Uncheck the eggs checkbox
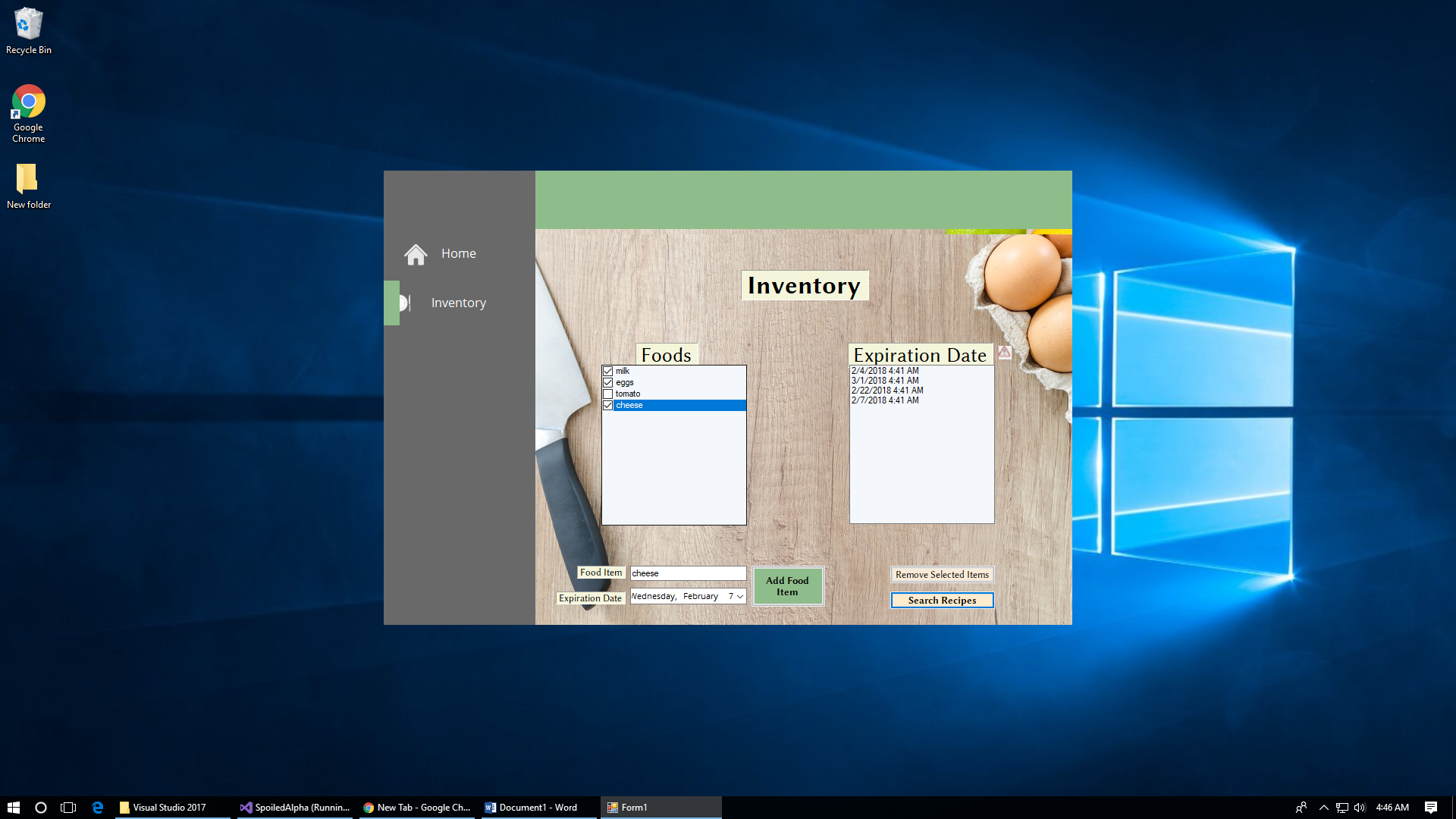The image size is (1456, 819). tap(607, 383)
